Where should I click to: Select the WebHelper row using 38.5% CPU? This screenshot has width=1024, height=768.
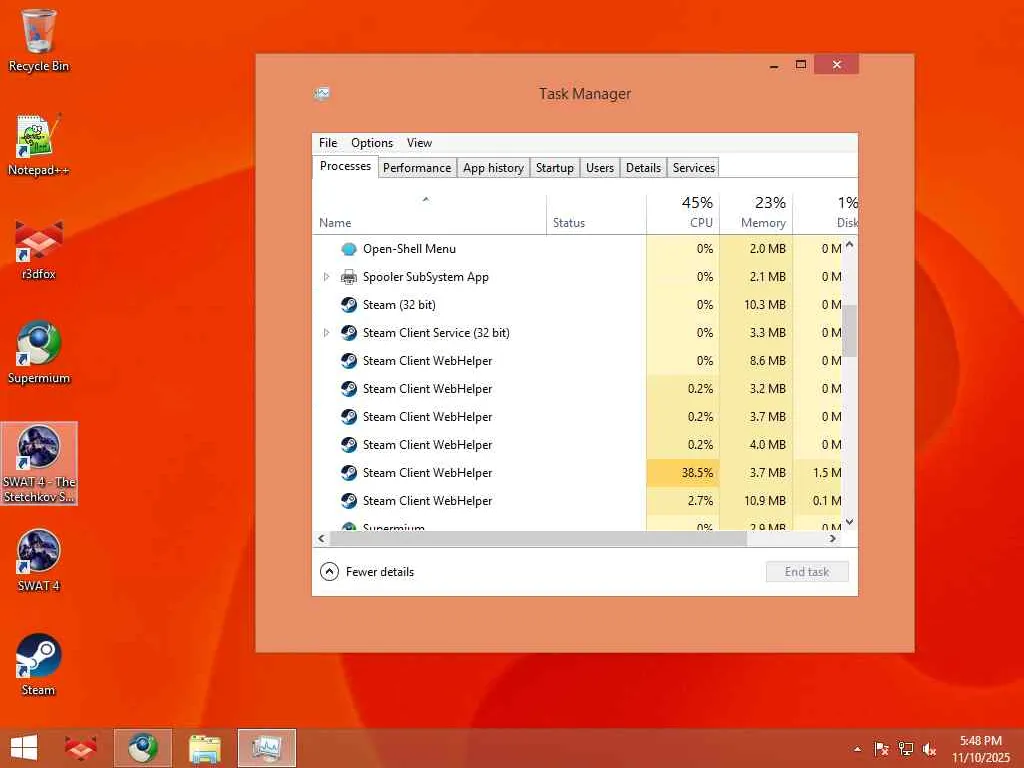point(577,473)
